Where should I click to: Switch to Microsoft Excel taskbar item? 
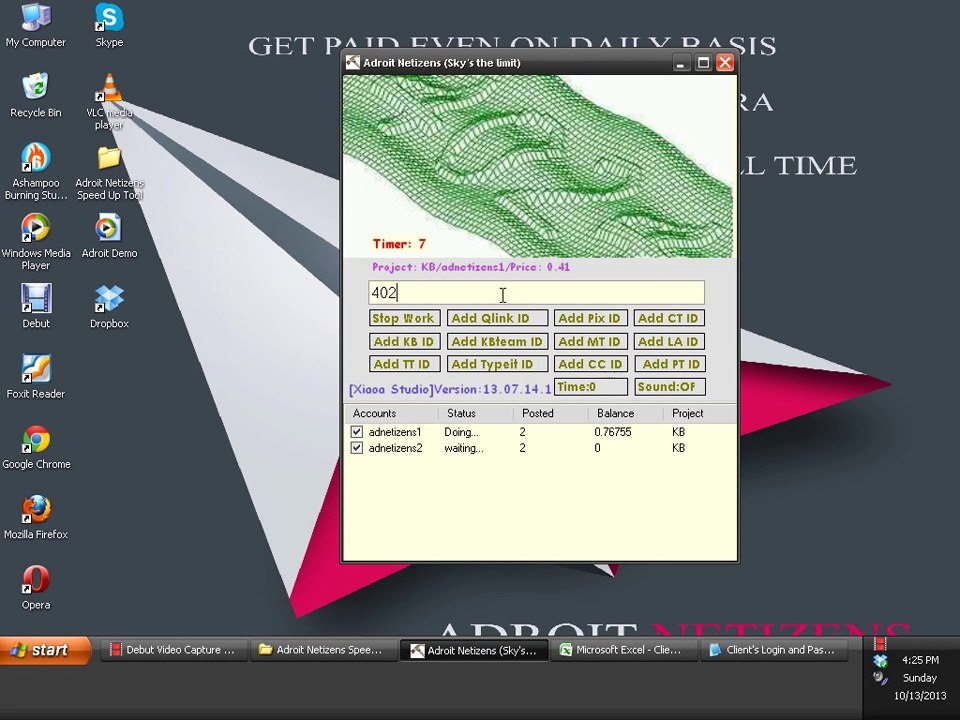point(623,650)
